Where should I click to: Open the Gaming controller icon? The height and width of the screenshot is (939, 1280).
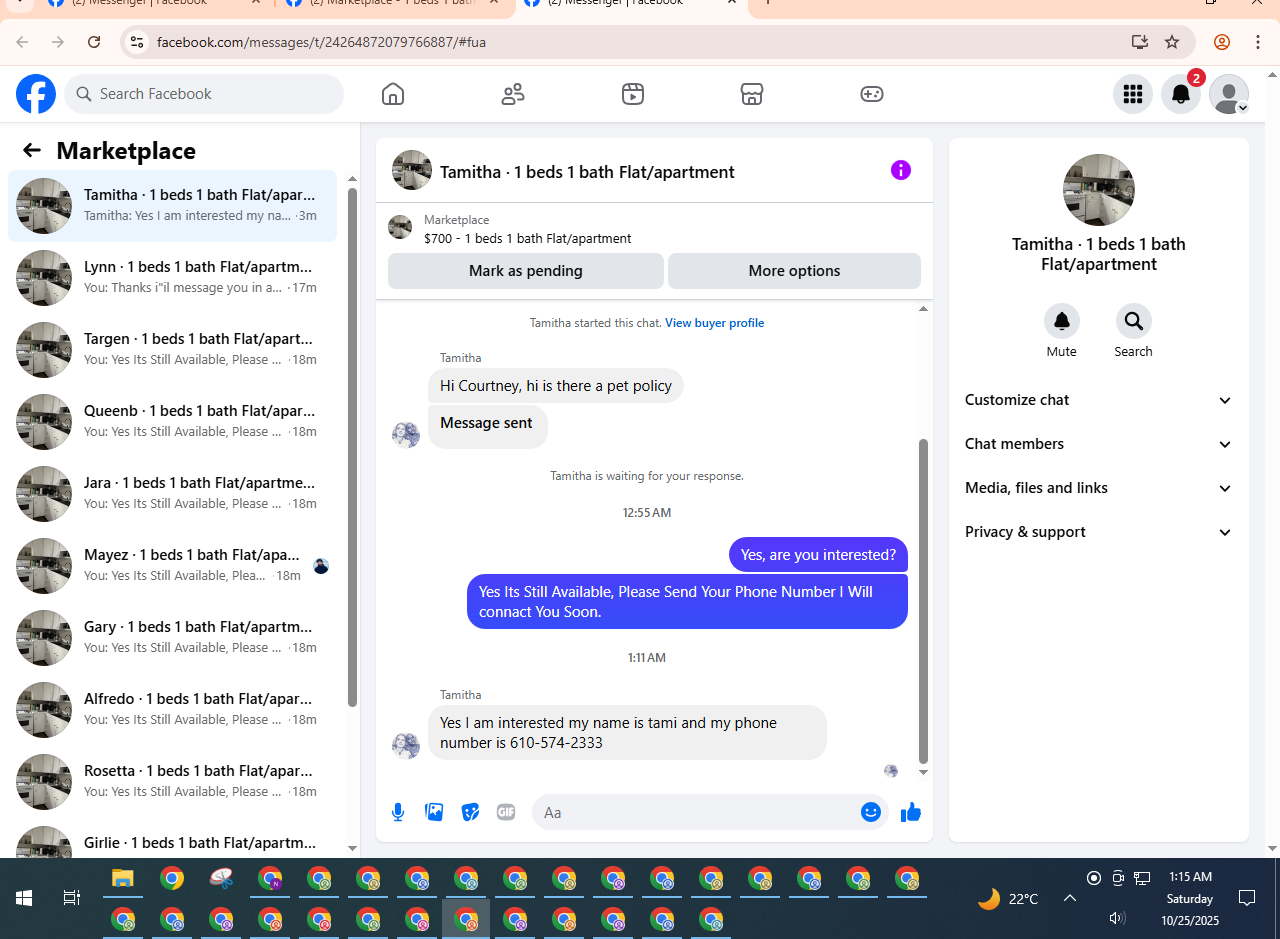[x=872, y=94]
